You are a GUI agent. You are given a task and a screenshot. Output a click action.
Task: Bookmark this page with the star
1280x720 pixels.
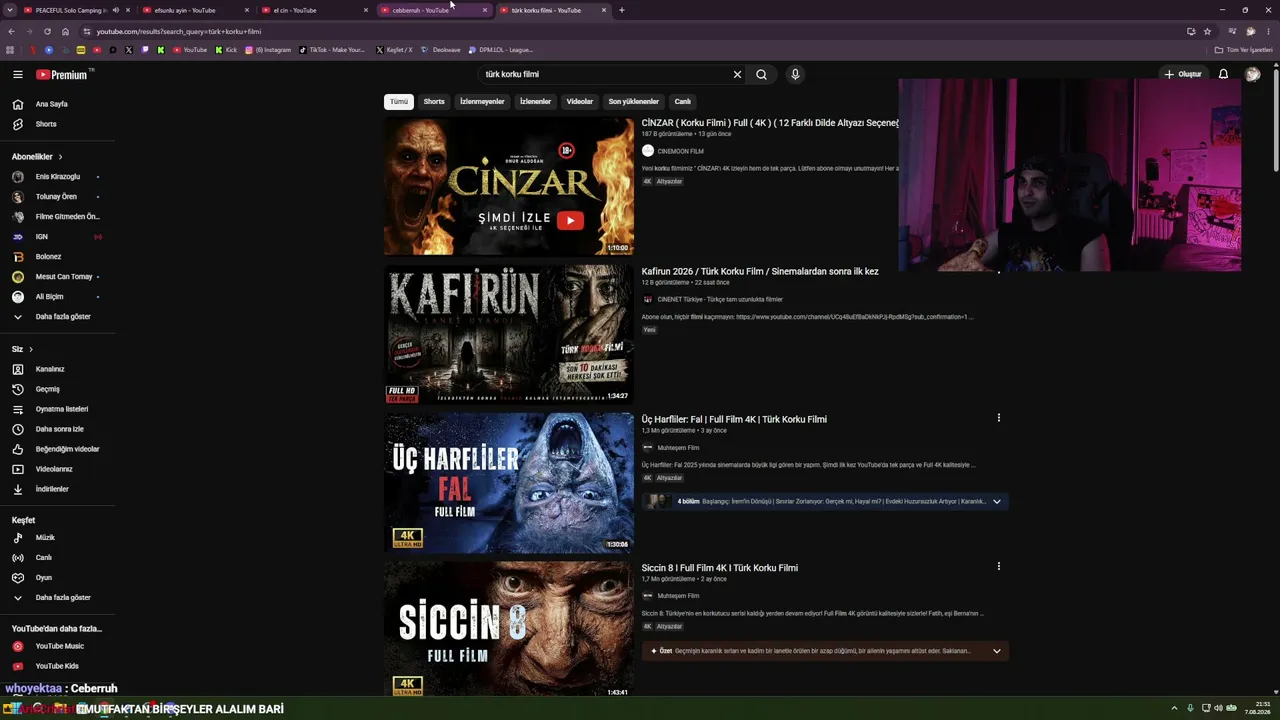click(x=1207, y=31)
